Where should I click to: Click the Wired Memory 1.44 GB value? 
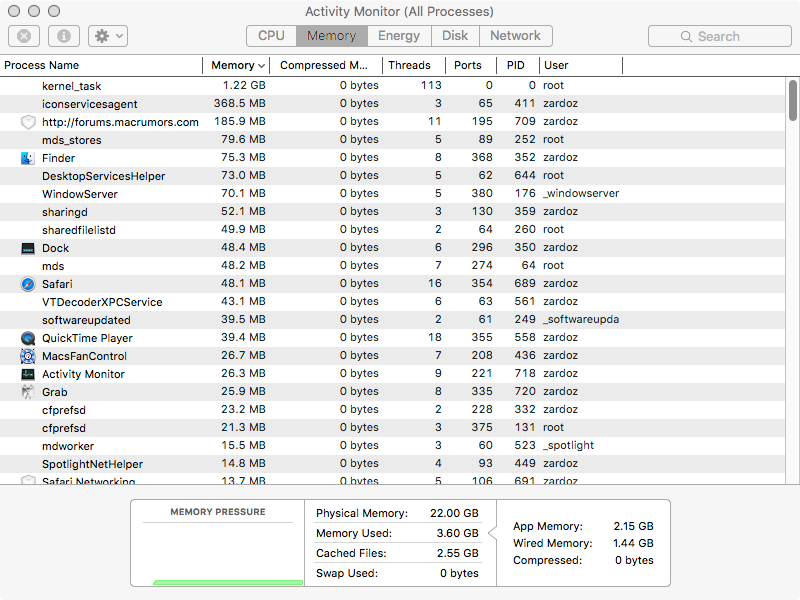pyautogui.click(x=633, y=543)
